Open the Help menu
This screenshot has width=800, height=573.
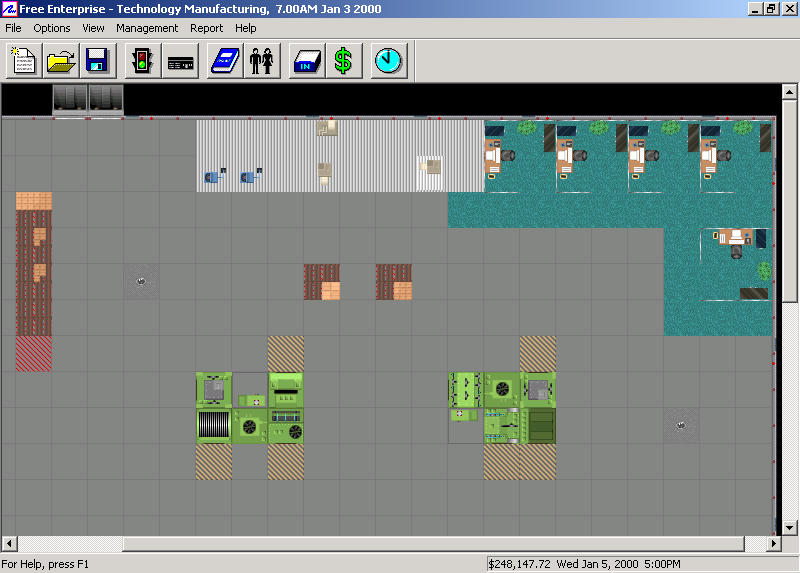click(x=245, y=28)
